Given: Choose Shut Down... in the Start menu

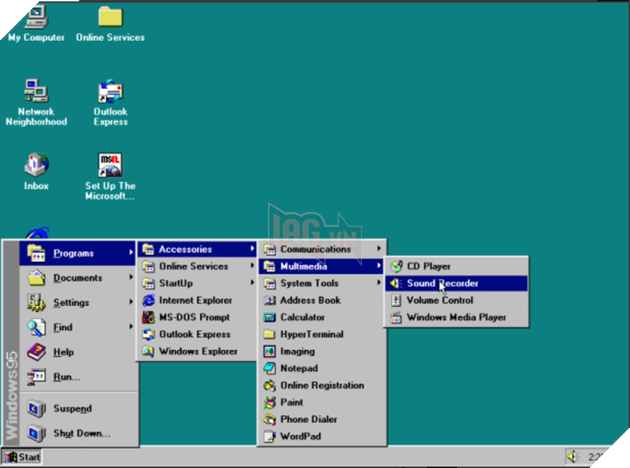Looking at the screenshot, I should [x=77, y=433].
